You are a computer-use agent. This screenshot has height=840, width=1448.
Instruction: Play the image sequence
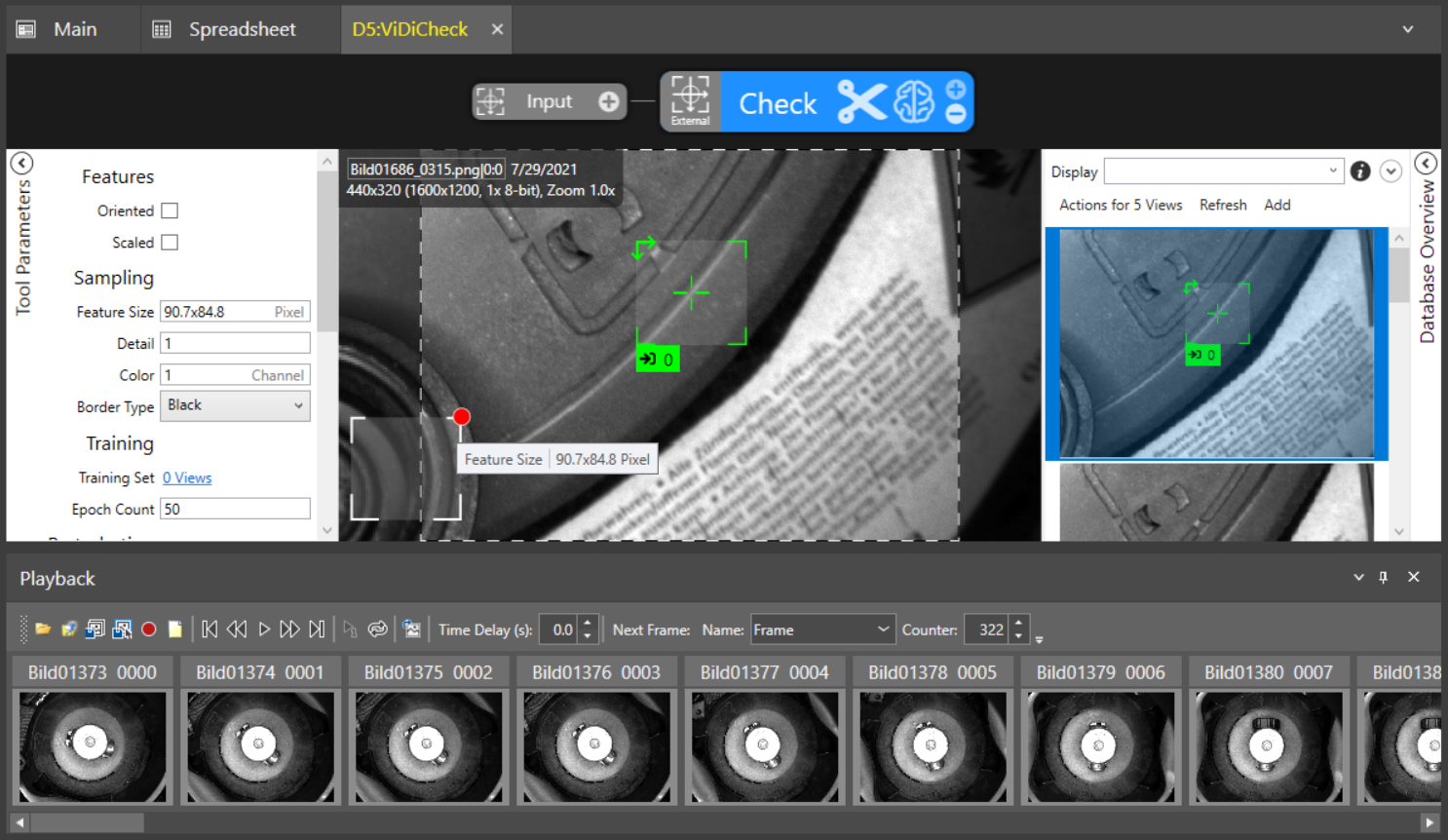(263, 630)
